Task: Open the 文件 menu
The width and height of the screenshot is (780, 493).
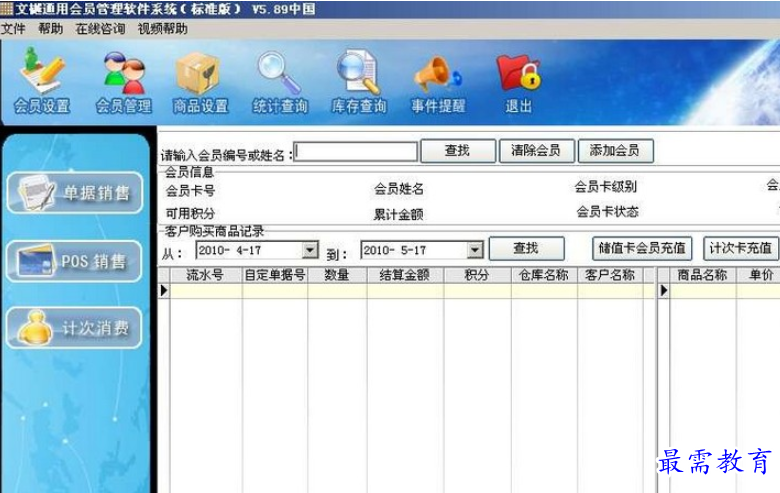Action: coord(13,29)
